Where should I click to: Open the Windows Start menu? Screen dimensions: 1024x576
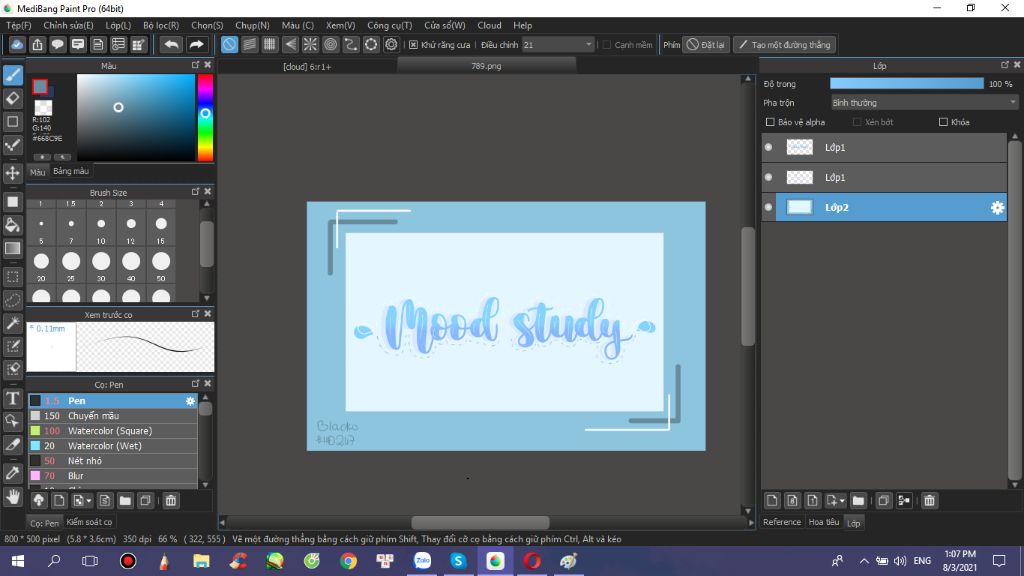[x=18, y=561]
